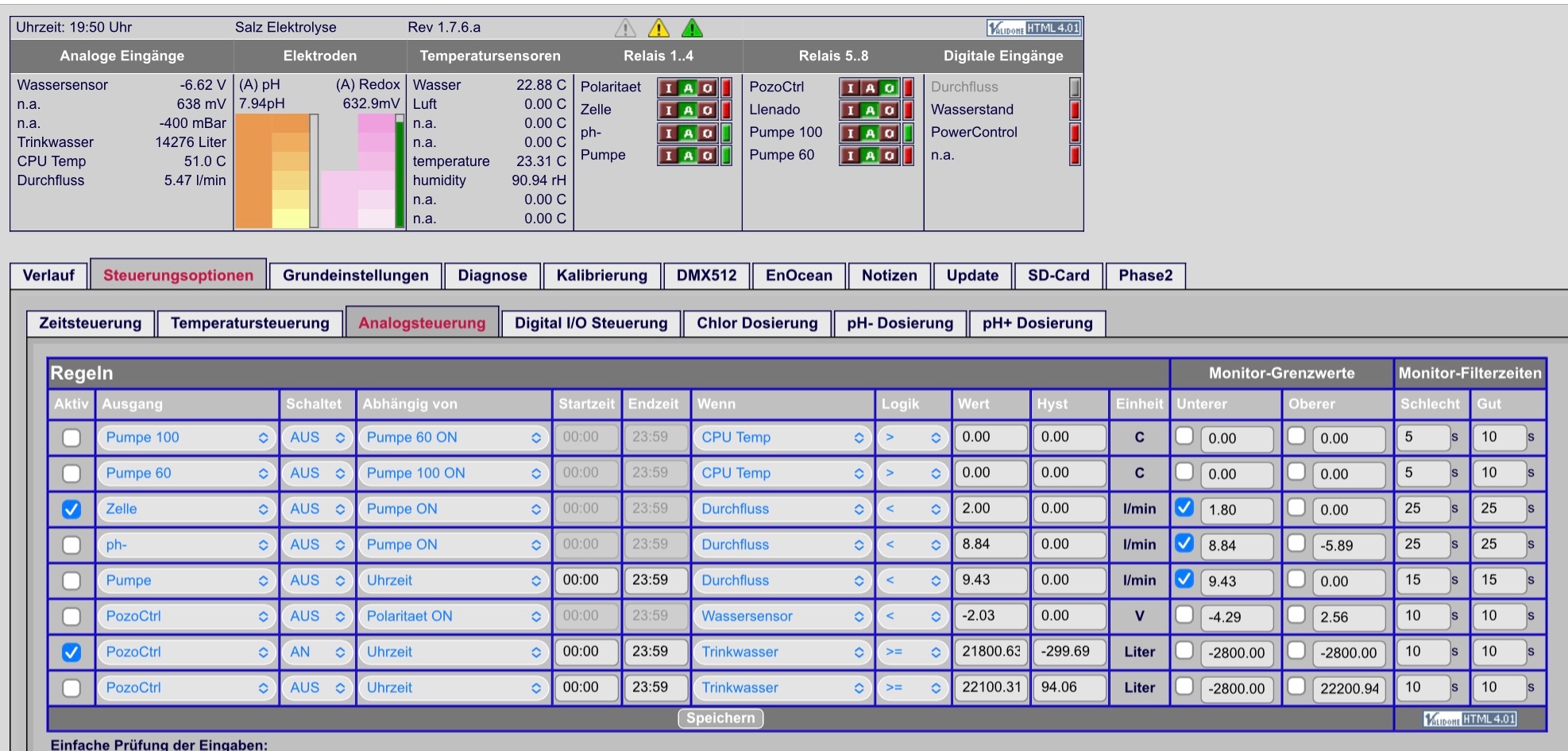The width and height of the screenshot is (1568, 751).
Task: Click the gray warning triangle icon
Action: [625, 29]
